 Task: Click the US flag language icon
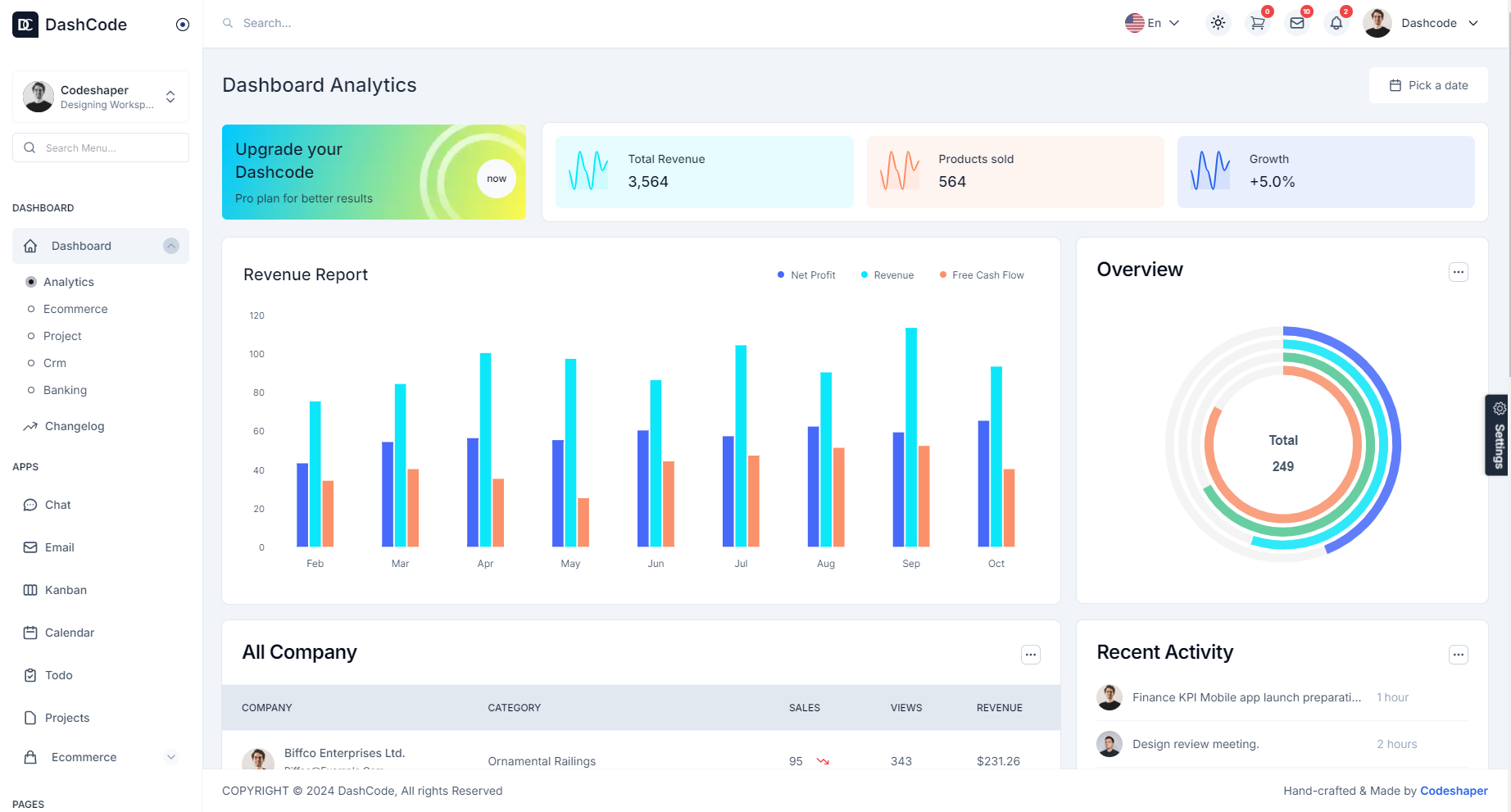1134,23
